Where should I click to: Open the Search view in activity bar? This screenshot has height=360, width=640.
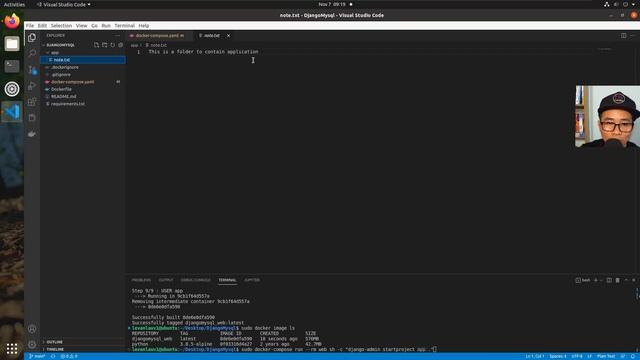(32, 53)
